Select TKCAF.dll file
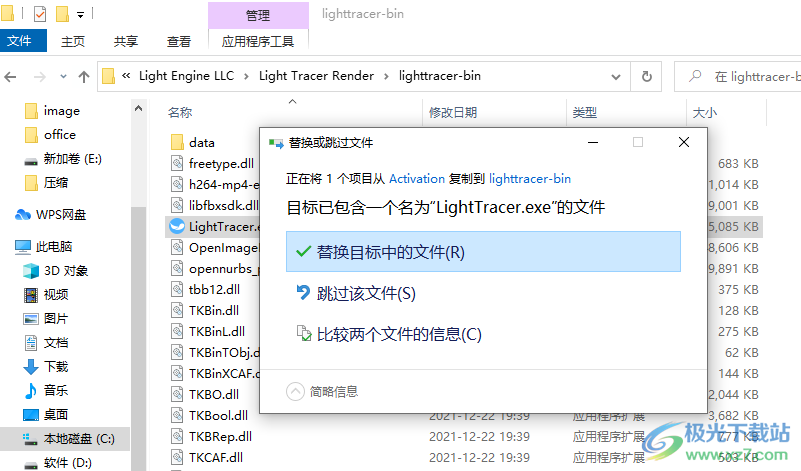 tap(216, 457)
